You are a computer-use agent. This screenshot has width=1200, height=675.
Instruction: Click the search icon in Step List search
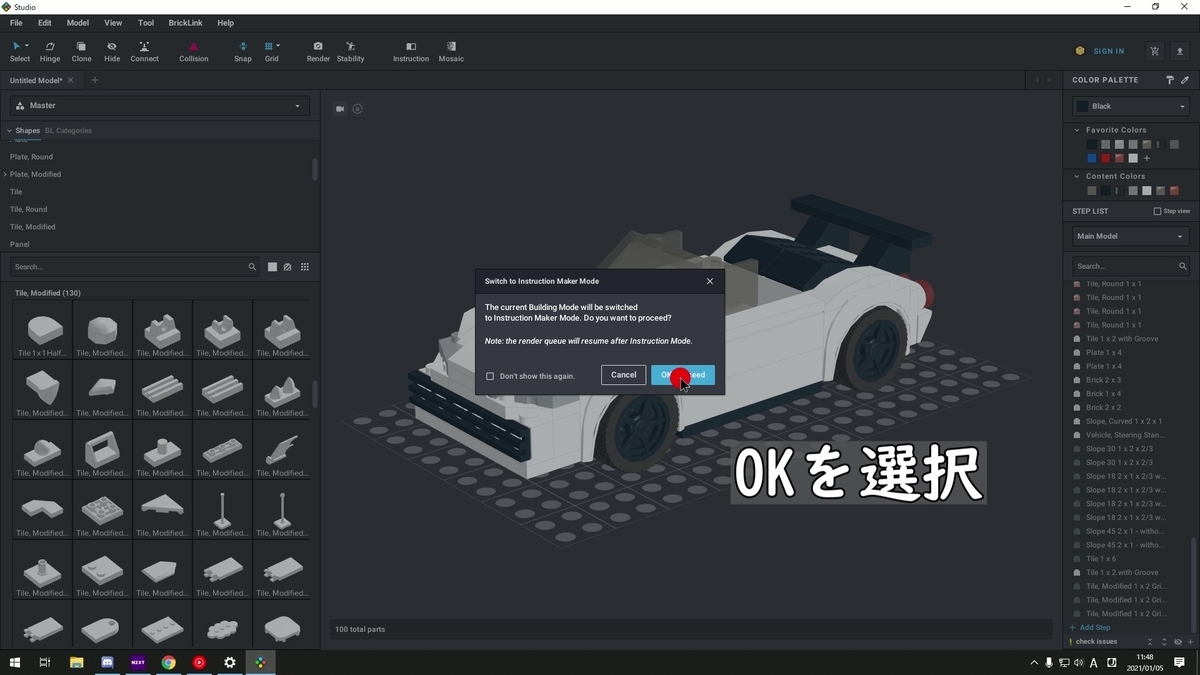(1183, 266)
